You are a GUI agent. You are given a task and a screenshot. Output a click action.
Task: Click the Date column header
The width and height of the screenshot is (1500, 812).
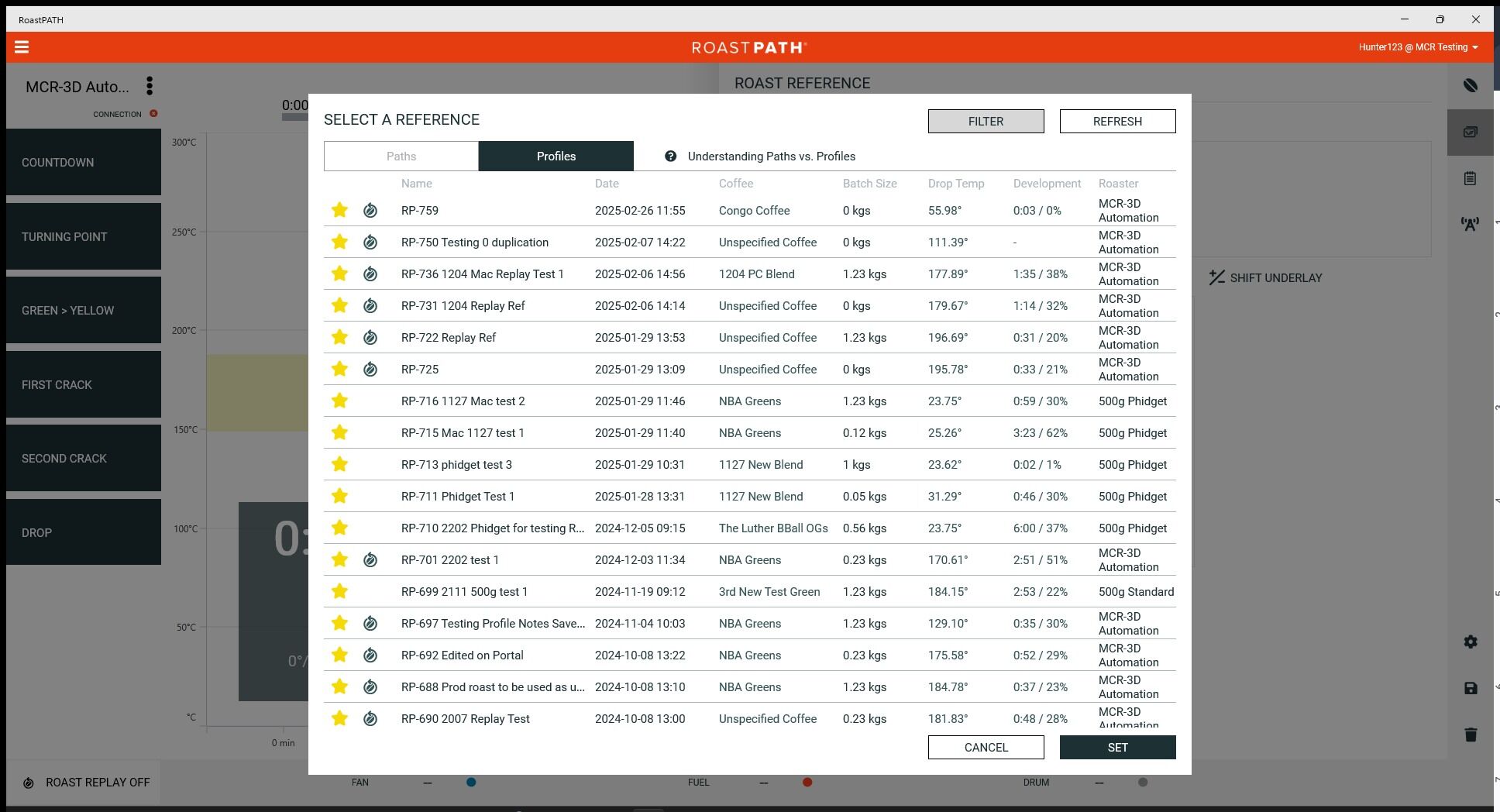pos(607,184)
